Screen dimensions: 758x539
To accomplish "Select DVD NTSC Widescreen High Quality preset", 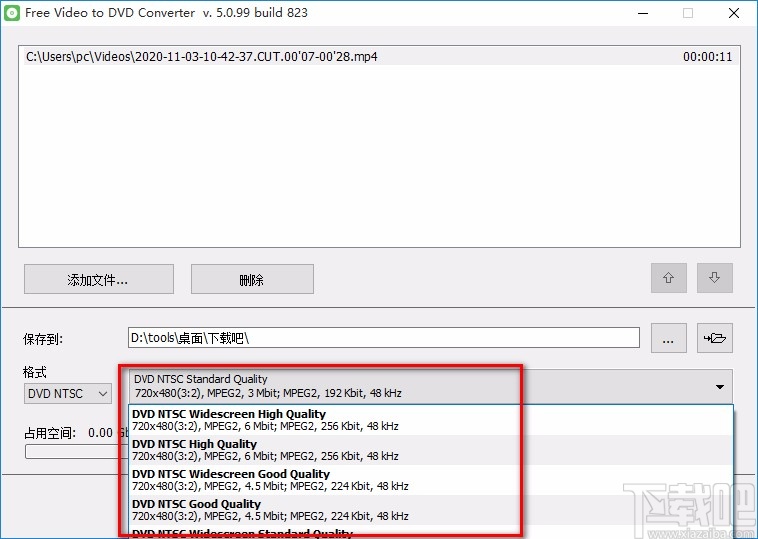I will tap(431, 420).
